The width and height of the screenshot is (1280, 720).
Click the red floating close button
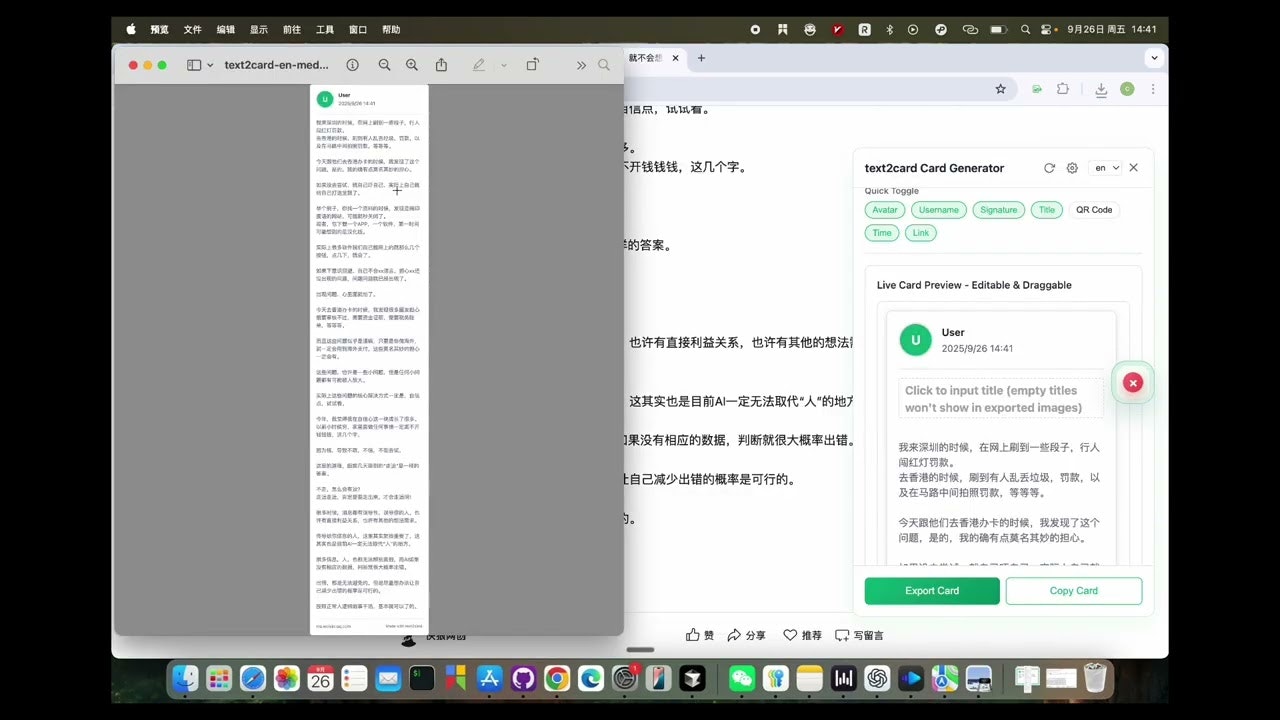tap(1132, 383)
